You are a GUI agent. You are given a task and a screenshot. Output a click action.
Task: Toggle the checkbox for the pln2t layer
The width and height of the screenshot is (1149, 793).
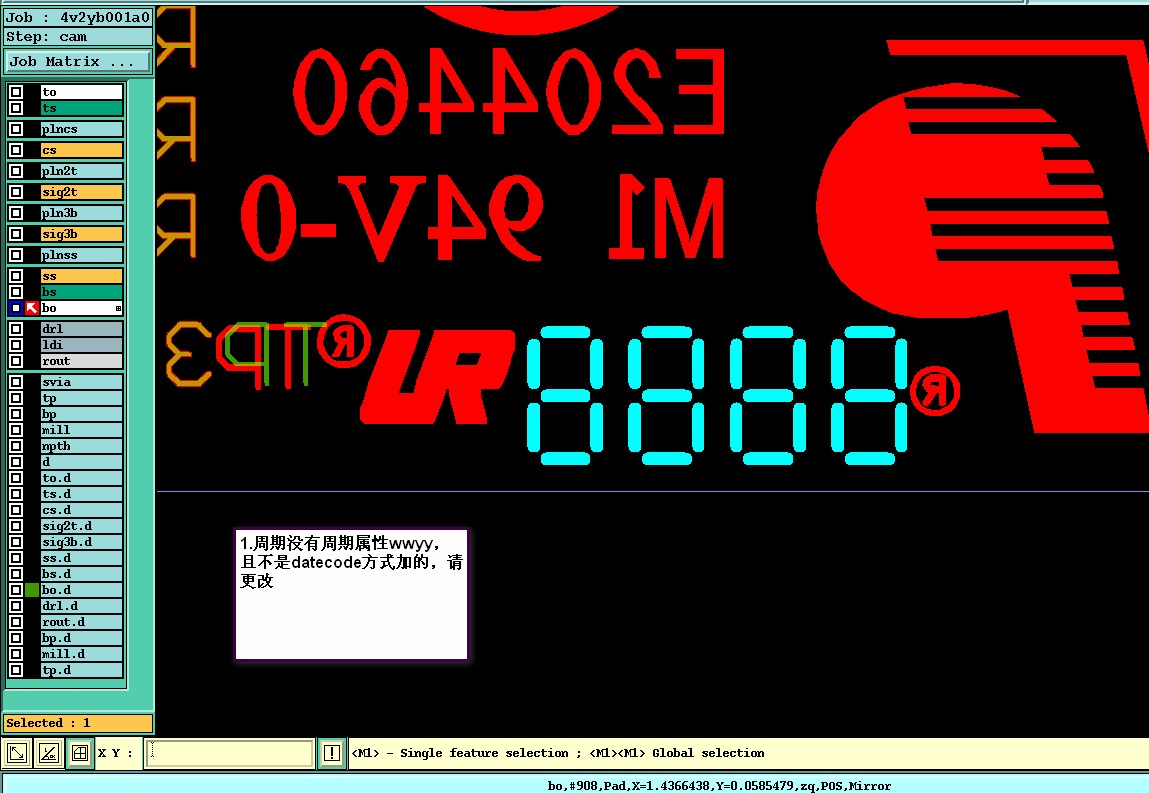15,171
